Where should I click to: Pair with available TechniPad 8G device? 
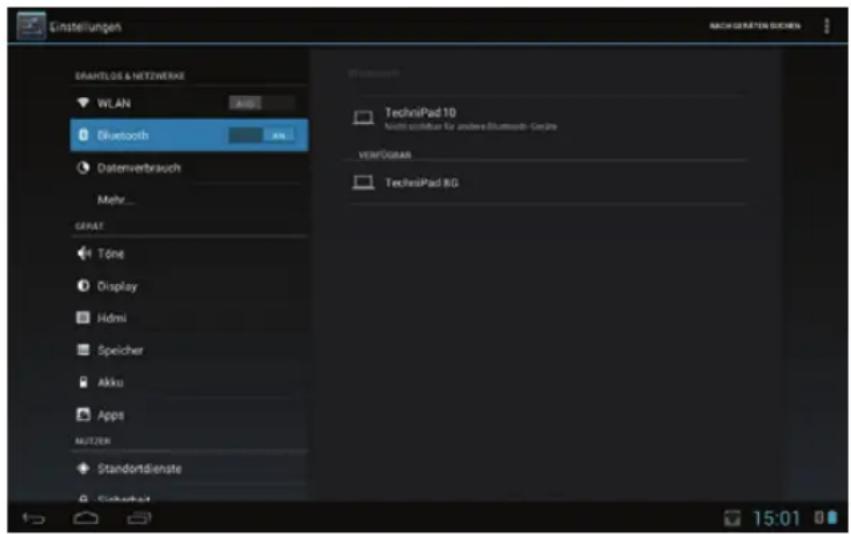[x=547, y=183]
